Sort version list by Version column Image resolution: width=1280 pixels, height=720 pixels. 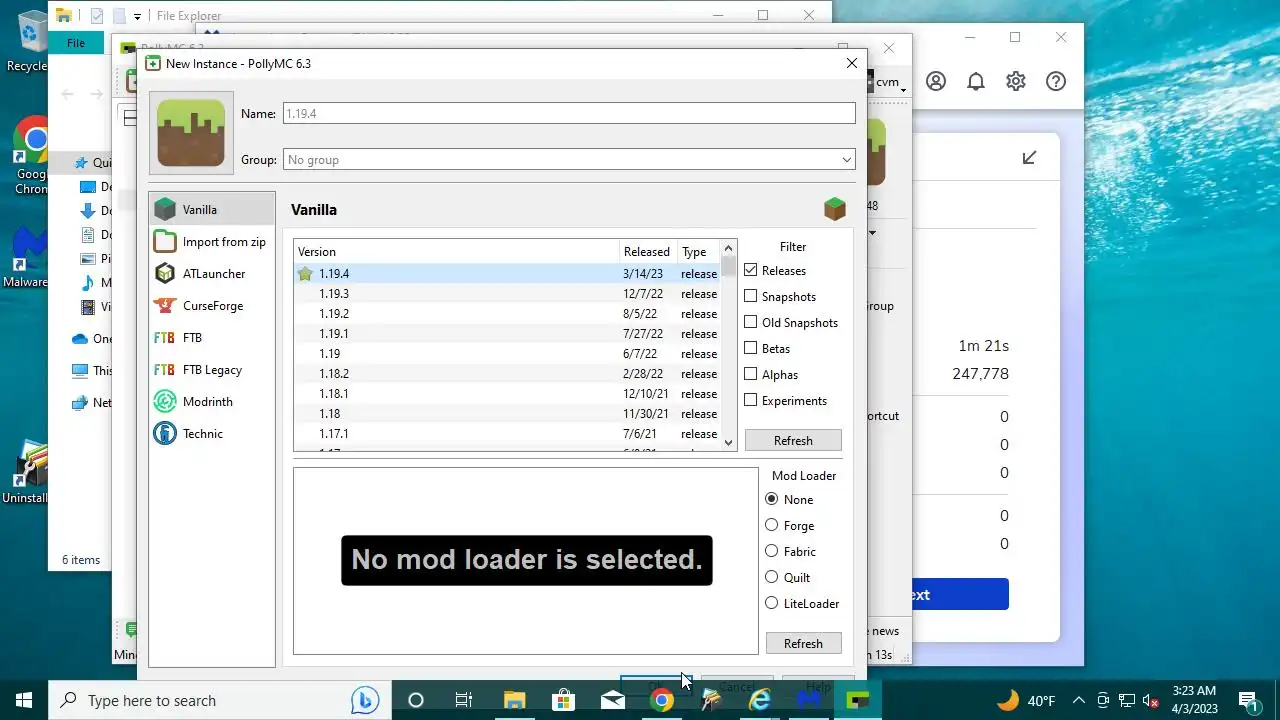[x=456, y=251]
